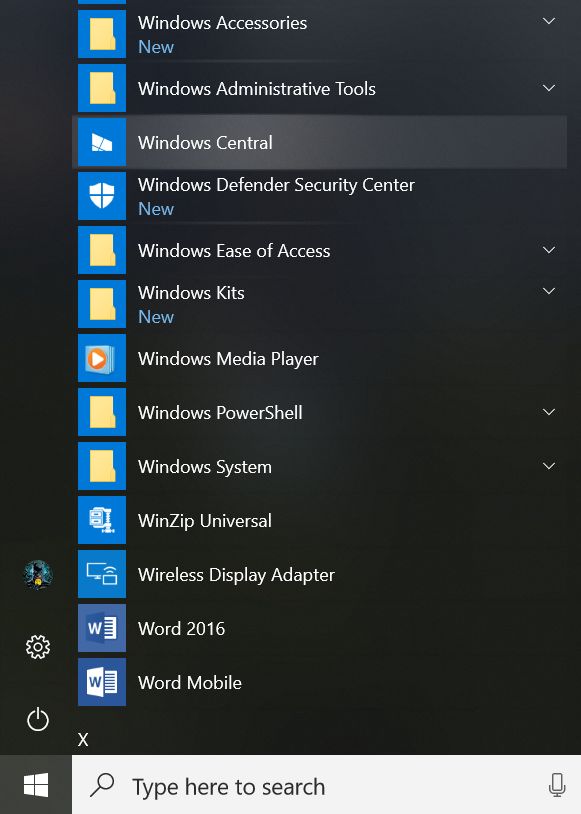
Task: Click the New tag under Windows Defender
Action: pos(156,209)
